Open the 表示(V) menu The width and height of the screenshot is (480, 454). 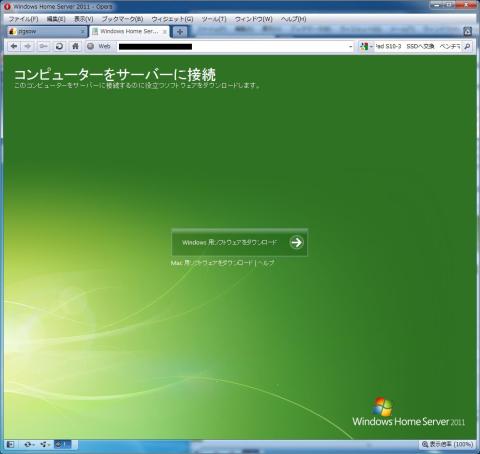83,19
